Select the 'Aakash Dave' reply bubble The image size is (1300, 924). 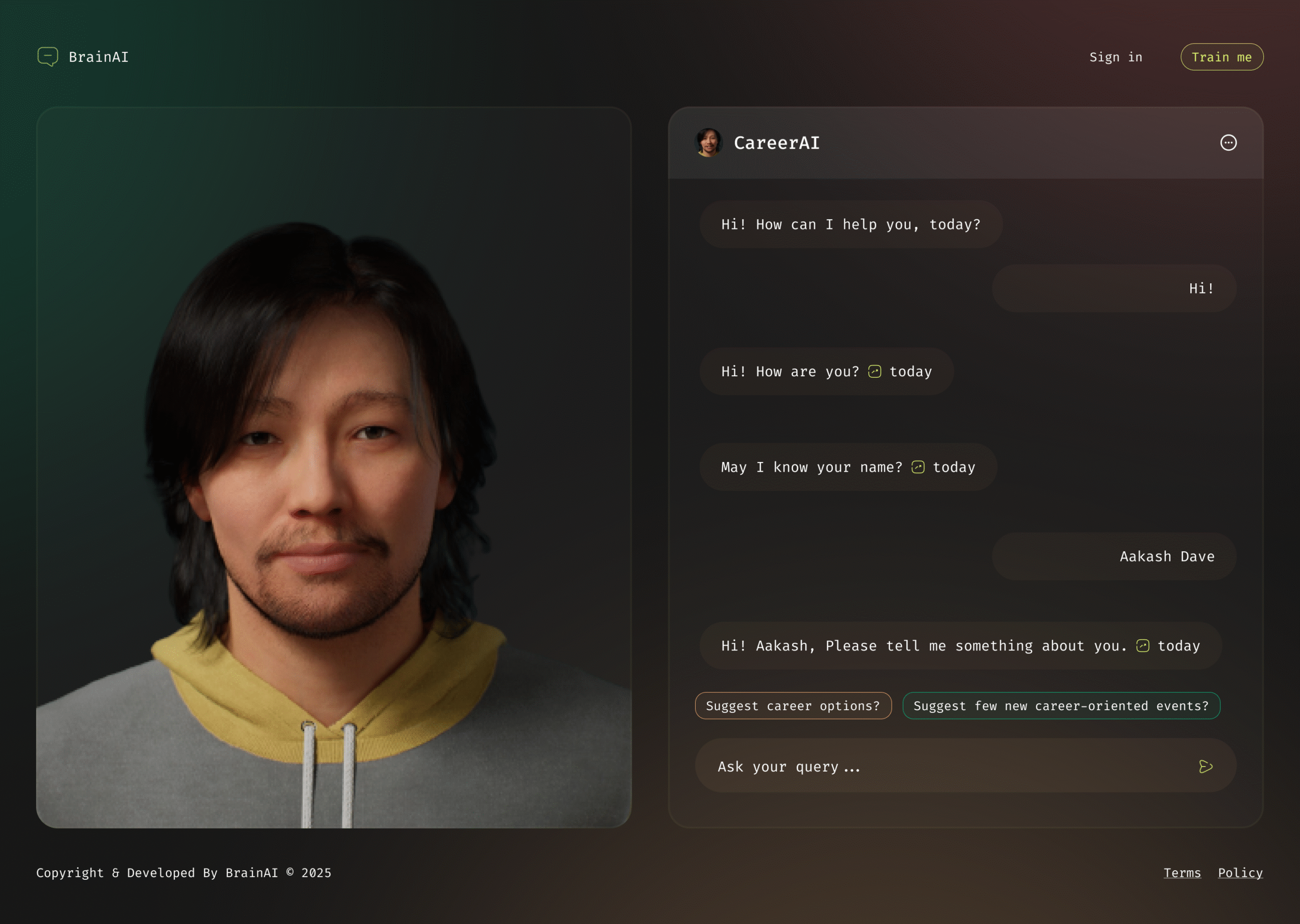(1114, 556)
